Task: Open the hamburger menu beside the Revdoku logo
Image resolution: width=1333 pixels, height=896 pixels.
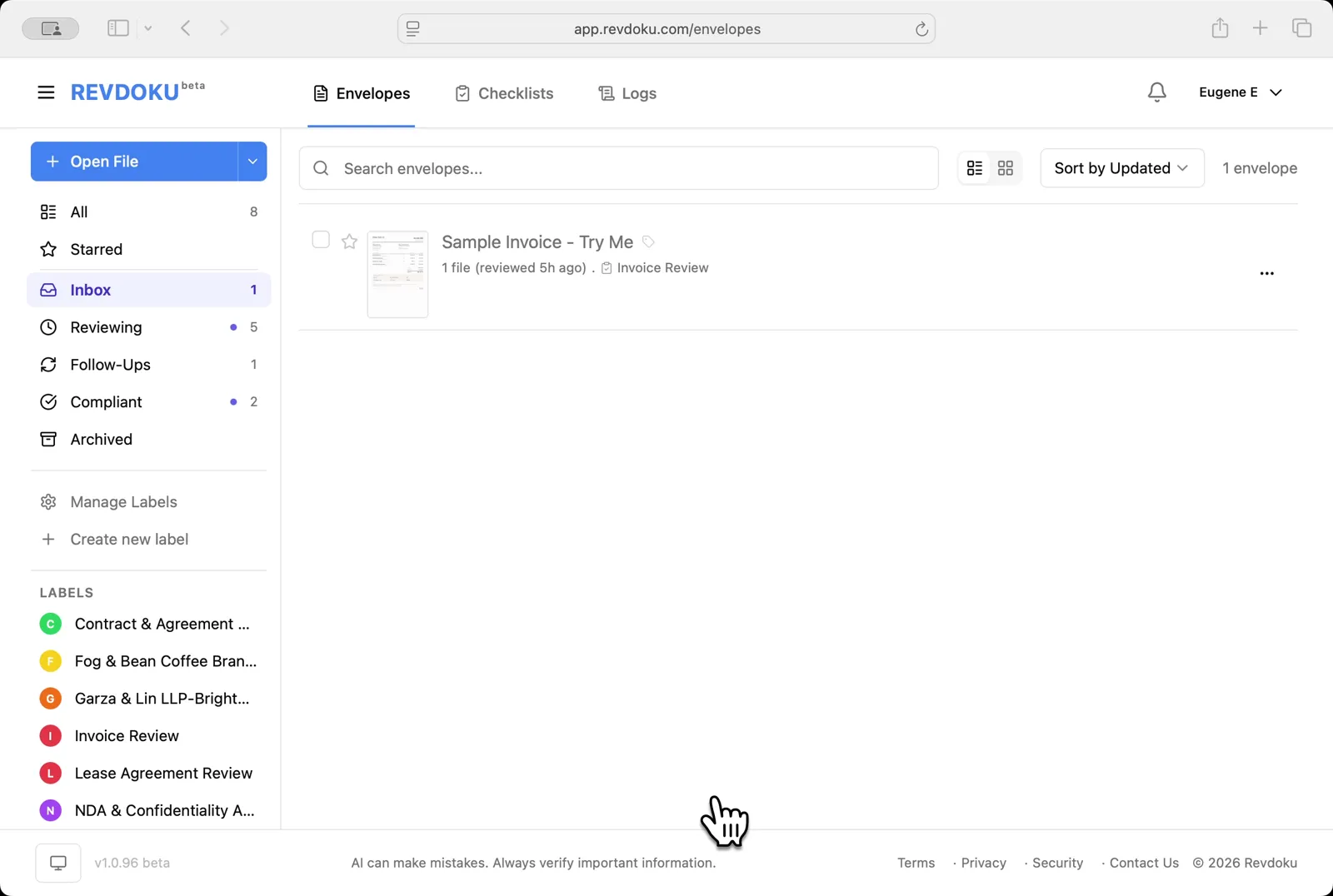Action: point(46,92)
